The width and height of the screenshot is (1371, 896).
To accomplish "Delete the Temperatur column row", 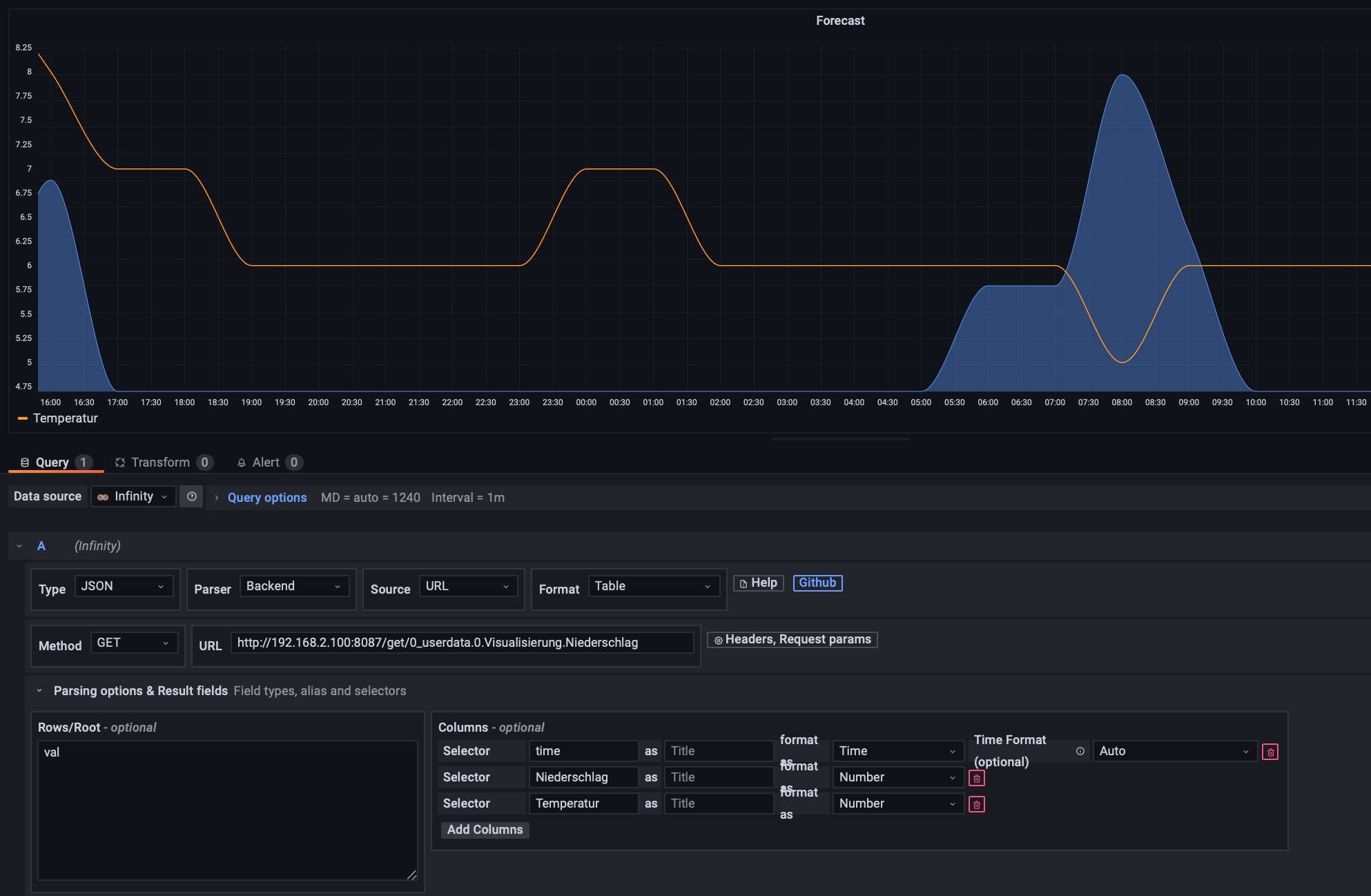I will [x=976, y=804].
